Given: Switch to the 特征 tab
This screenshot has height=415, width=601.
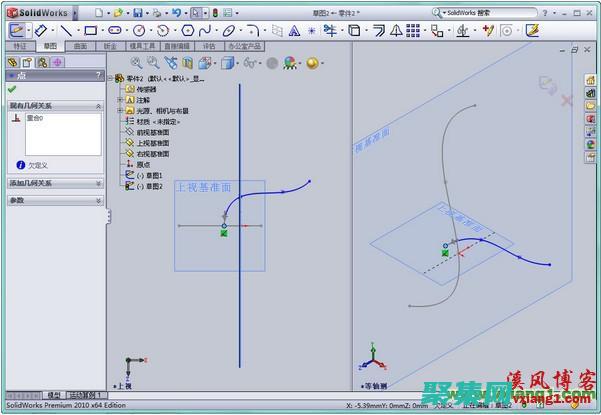Looking at the screenshot, I should click(x=19, y=46).
